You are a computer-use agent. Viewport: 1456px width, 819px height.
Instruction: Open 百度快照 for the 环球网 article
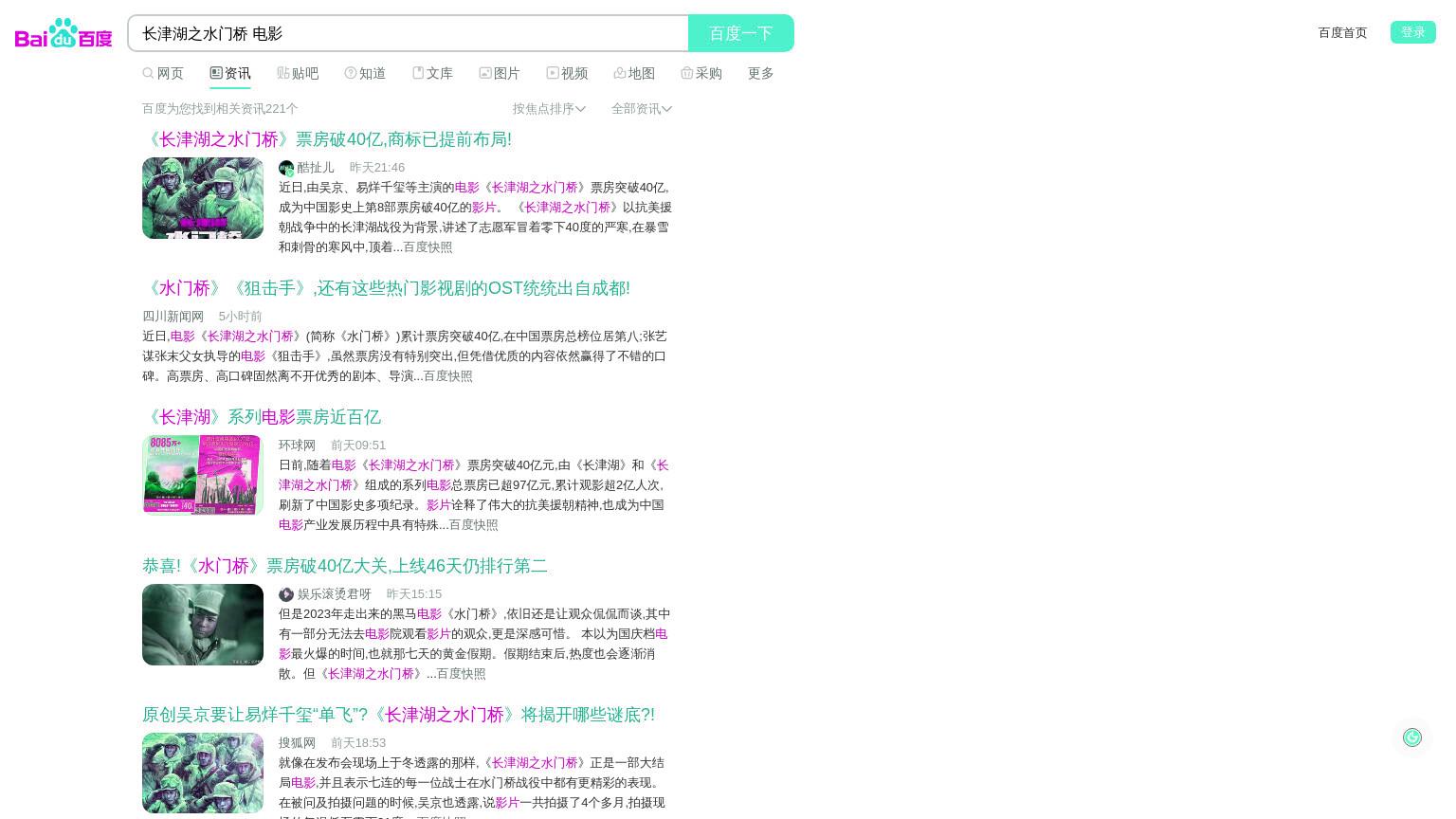click(x=473, y=524)
